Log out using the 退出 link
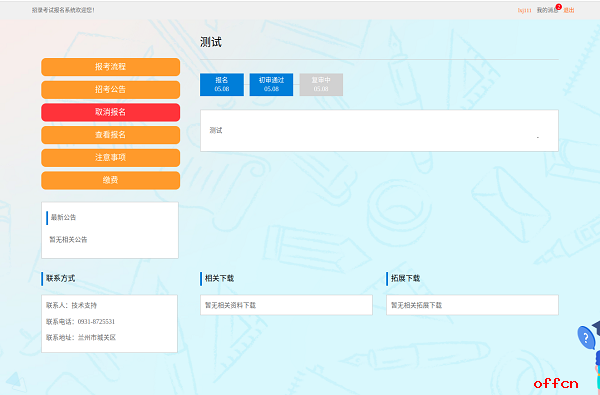Image resolution: width=600 pixels, height=395 pixels. point(569,10)
